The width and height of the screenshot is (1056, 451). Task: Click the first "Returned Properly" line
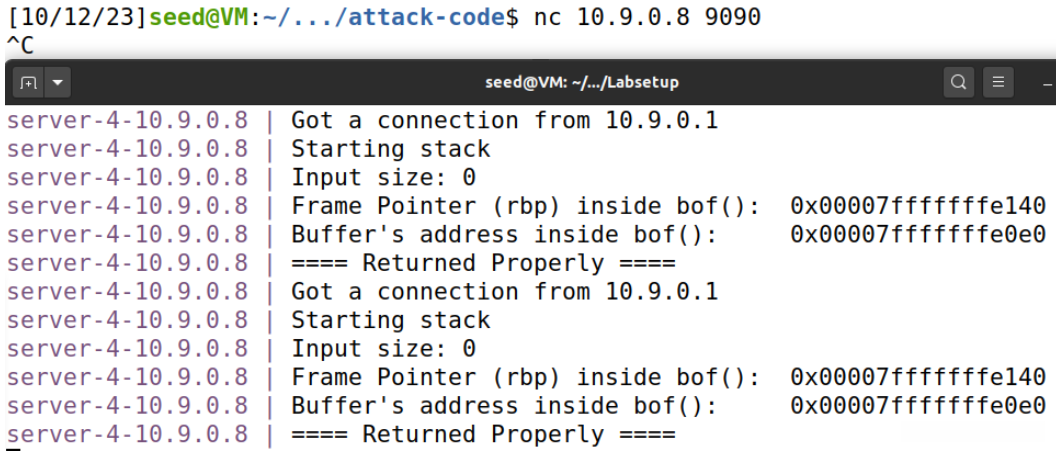click(483, 264)
